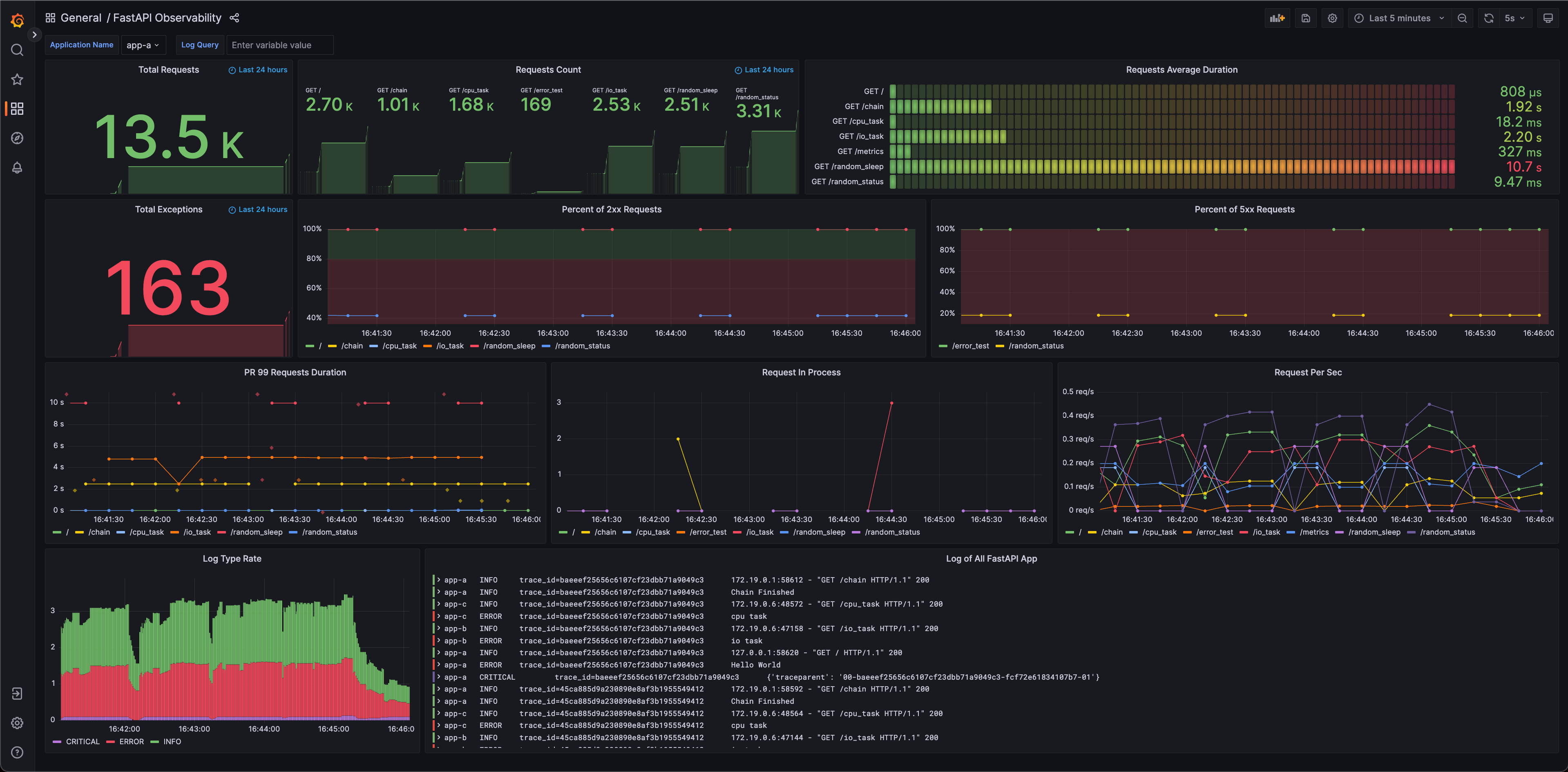Expand first log row GET /chain 58612

click(x=438, y=580)
